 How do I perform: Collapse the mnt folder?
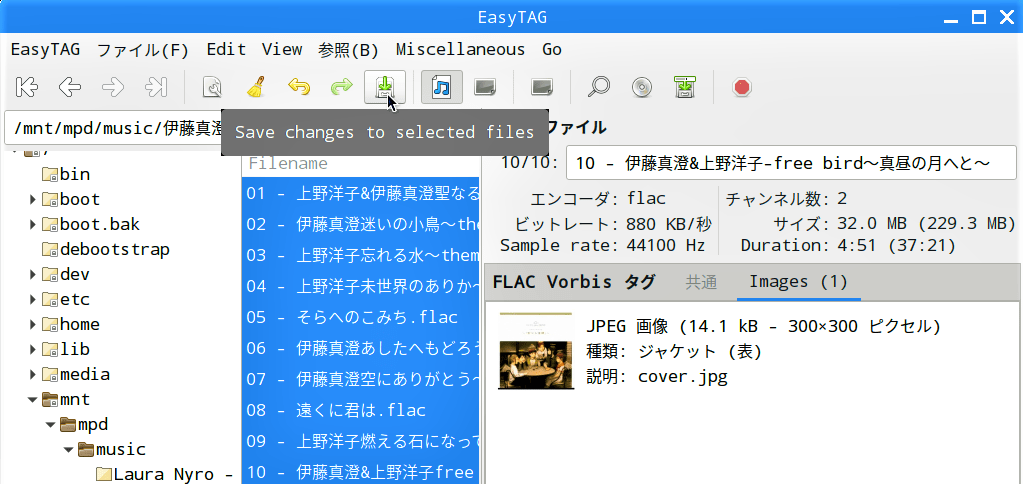point(33,400)
